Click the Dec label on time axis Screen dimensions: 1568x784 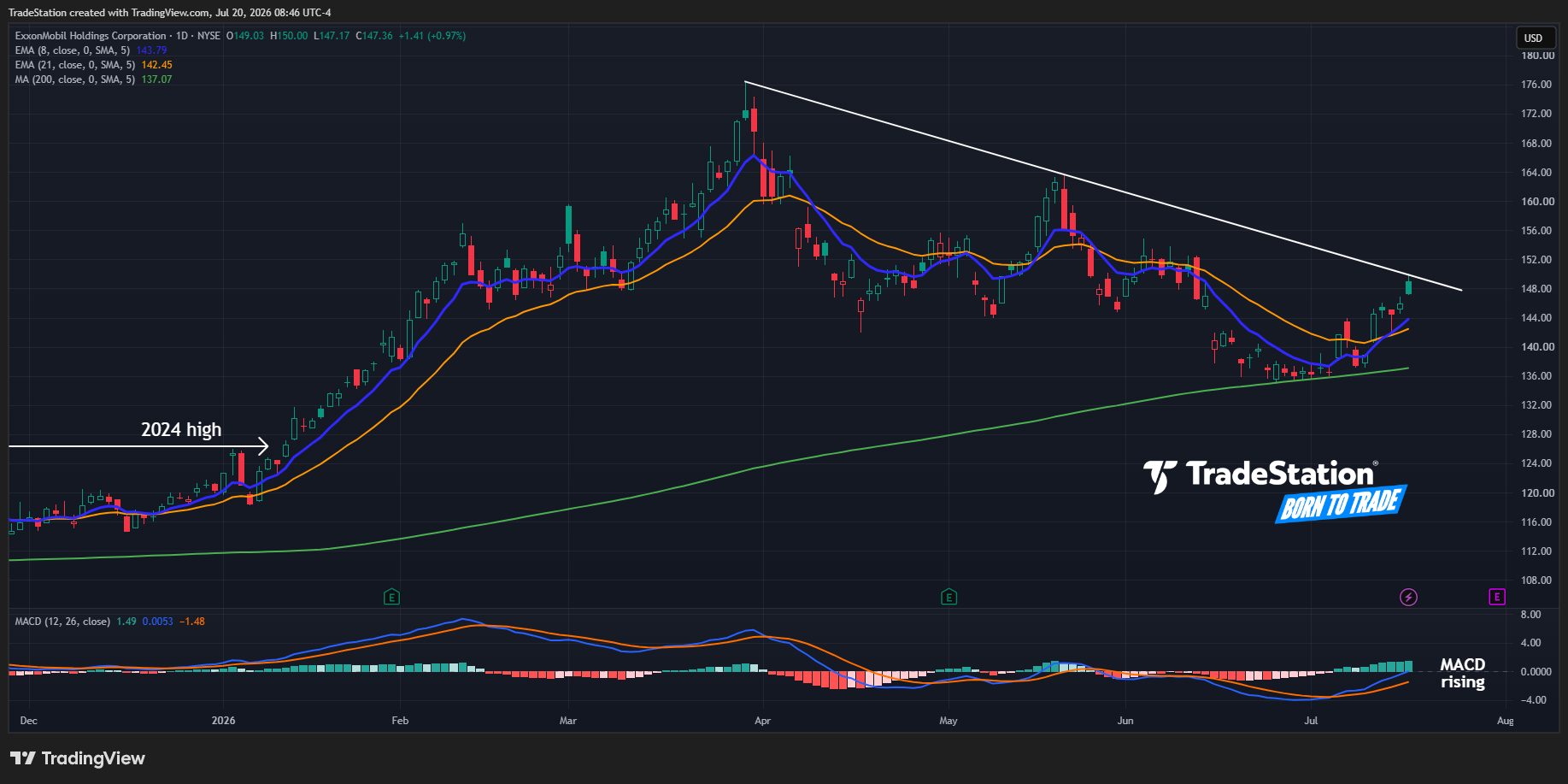click(29, 721)
